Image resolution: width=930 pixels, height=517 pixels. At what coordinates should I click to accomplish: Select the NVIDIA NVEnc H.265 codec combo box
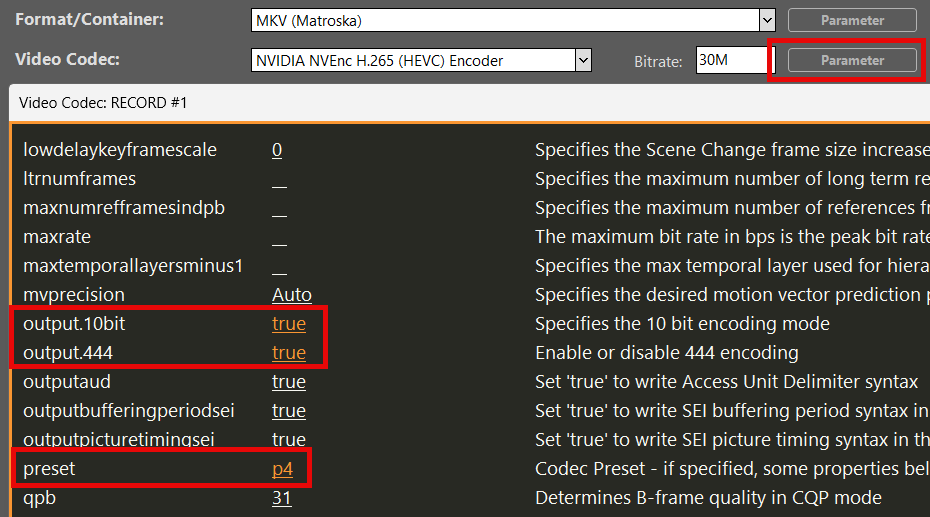(412, 61)
